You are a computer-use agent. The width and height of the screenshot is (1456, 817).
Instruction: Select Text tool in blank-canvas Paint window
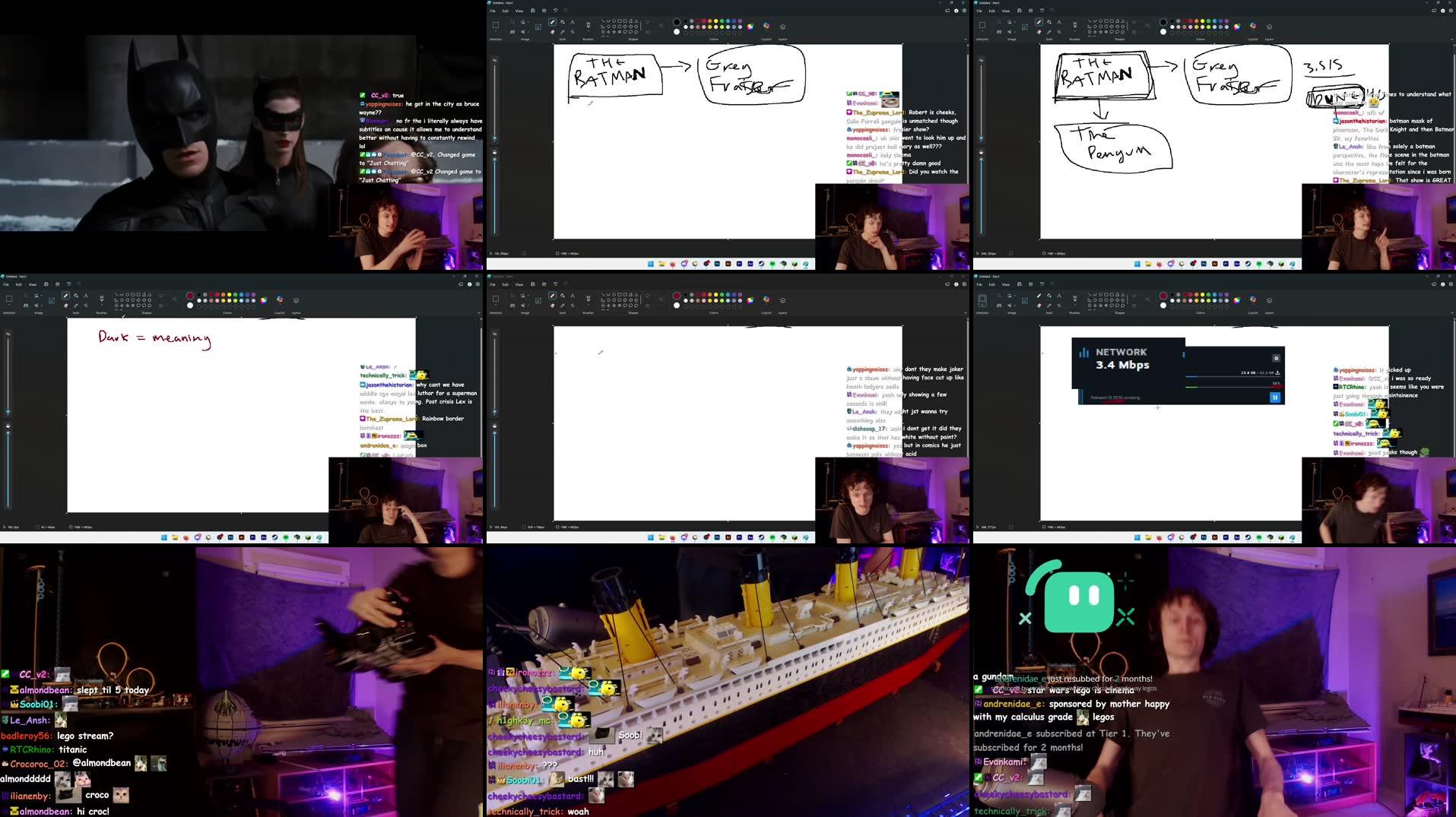pos(573,296)
